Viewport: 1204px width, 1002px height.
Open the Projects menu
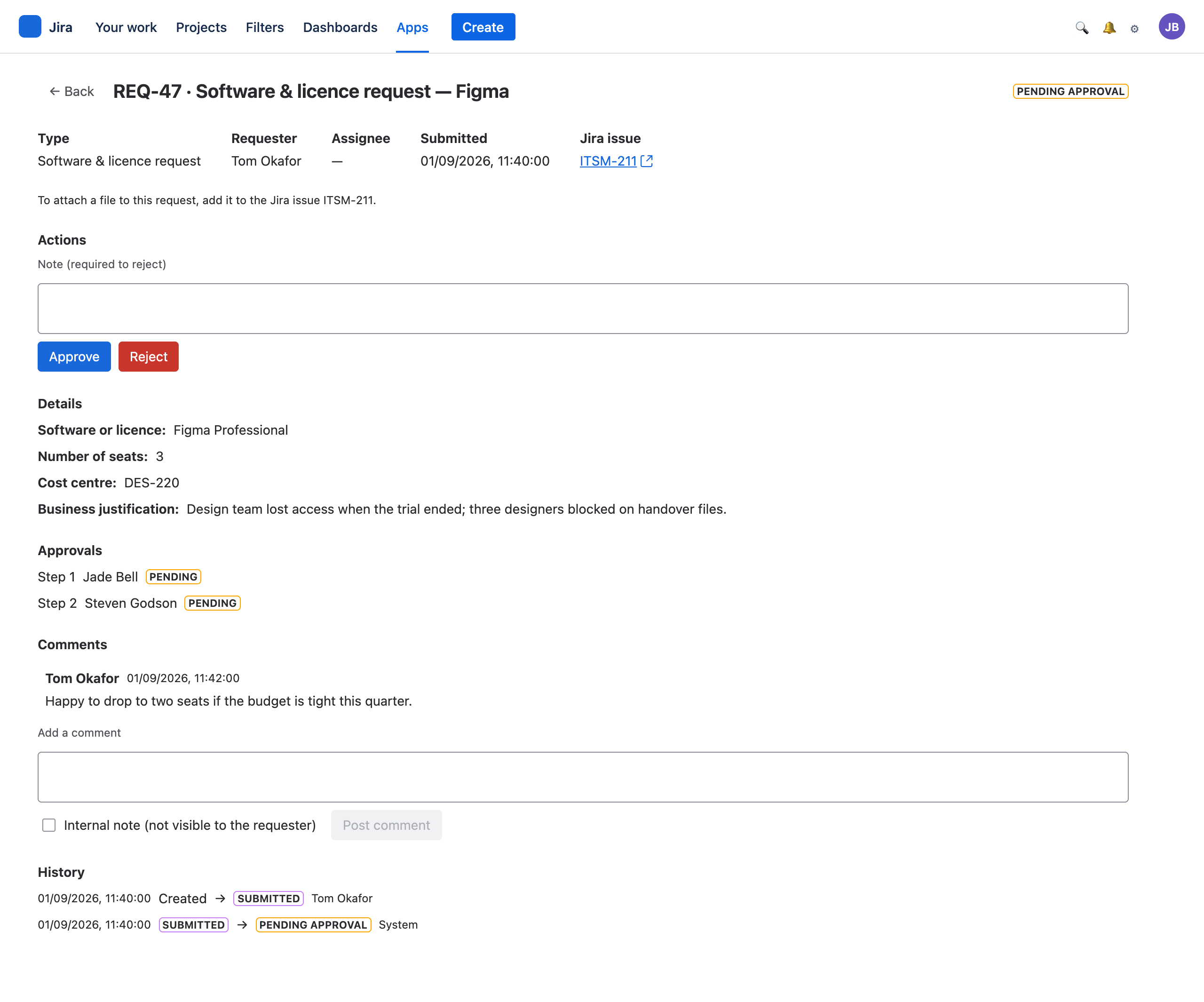(201, 27)
